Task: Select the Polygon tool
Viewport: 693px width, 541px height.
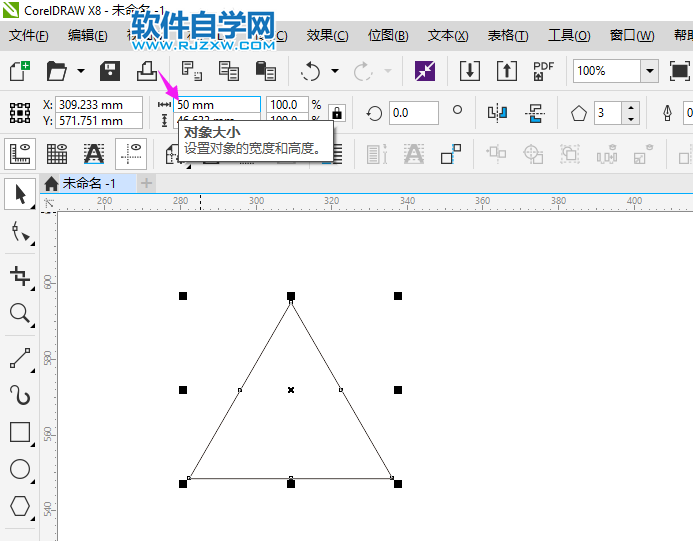Action: (x=20, y=506)
